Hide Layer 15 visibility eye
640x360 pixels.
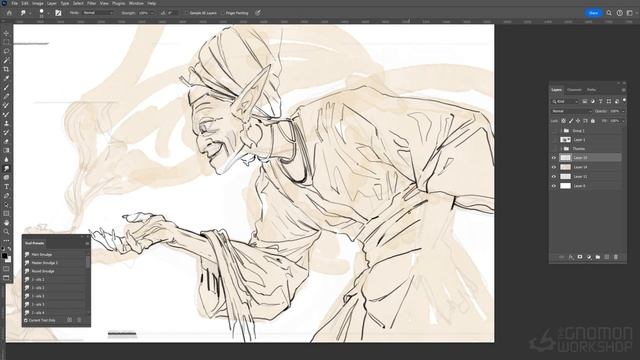[554, 158]
